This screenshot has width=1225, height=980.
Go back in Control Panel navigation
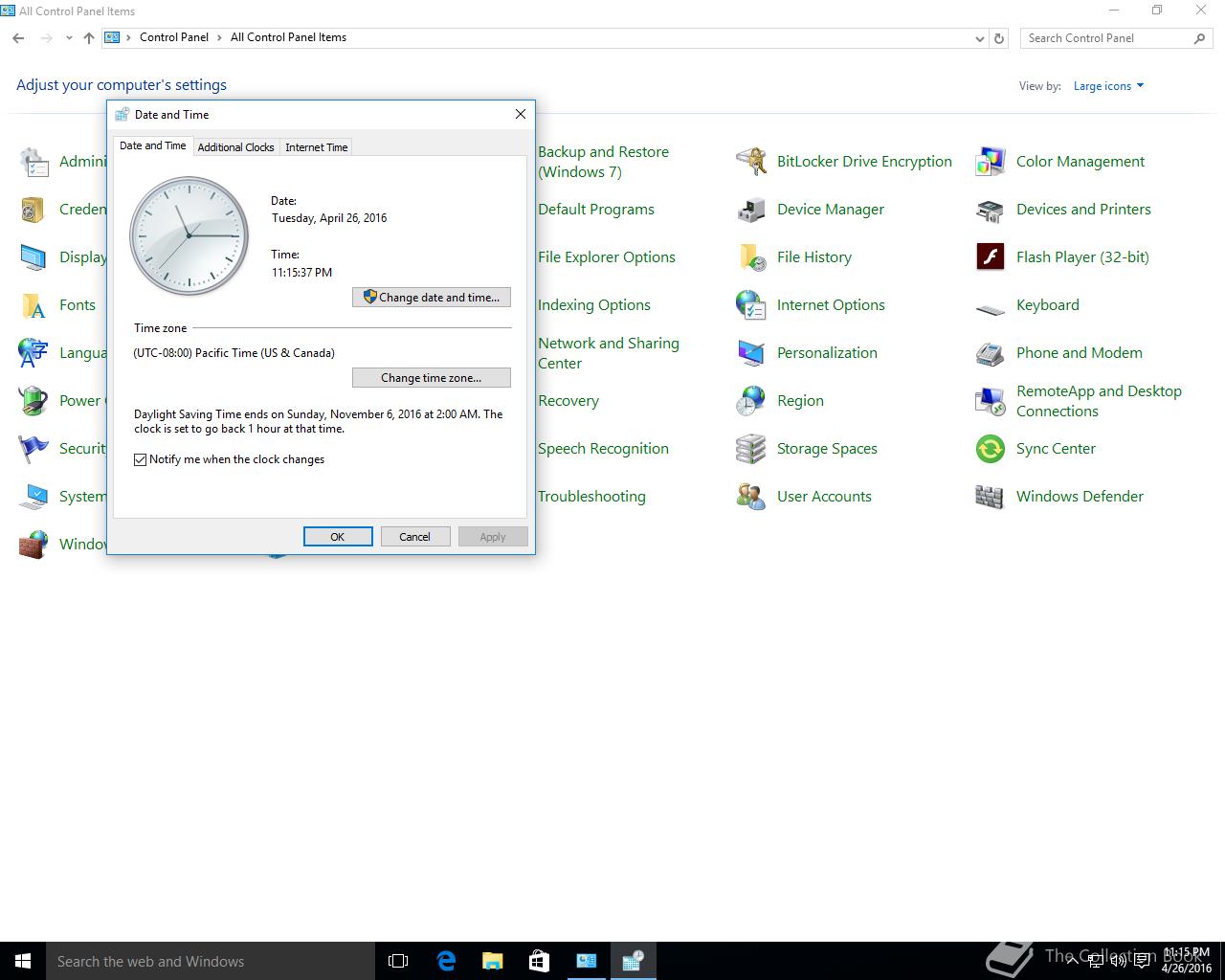(18, 38)
